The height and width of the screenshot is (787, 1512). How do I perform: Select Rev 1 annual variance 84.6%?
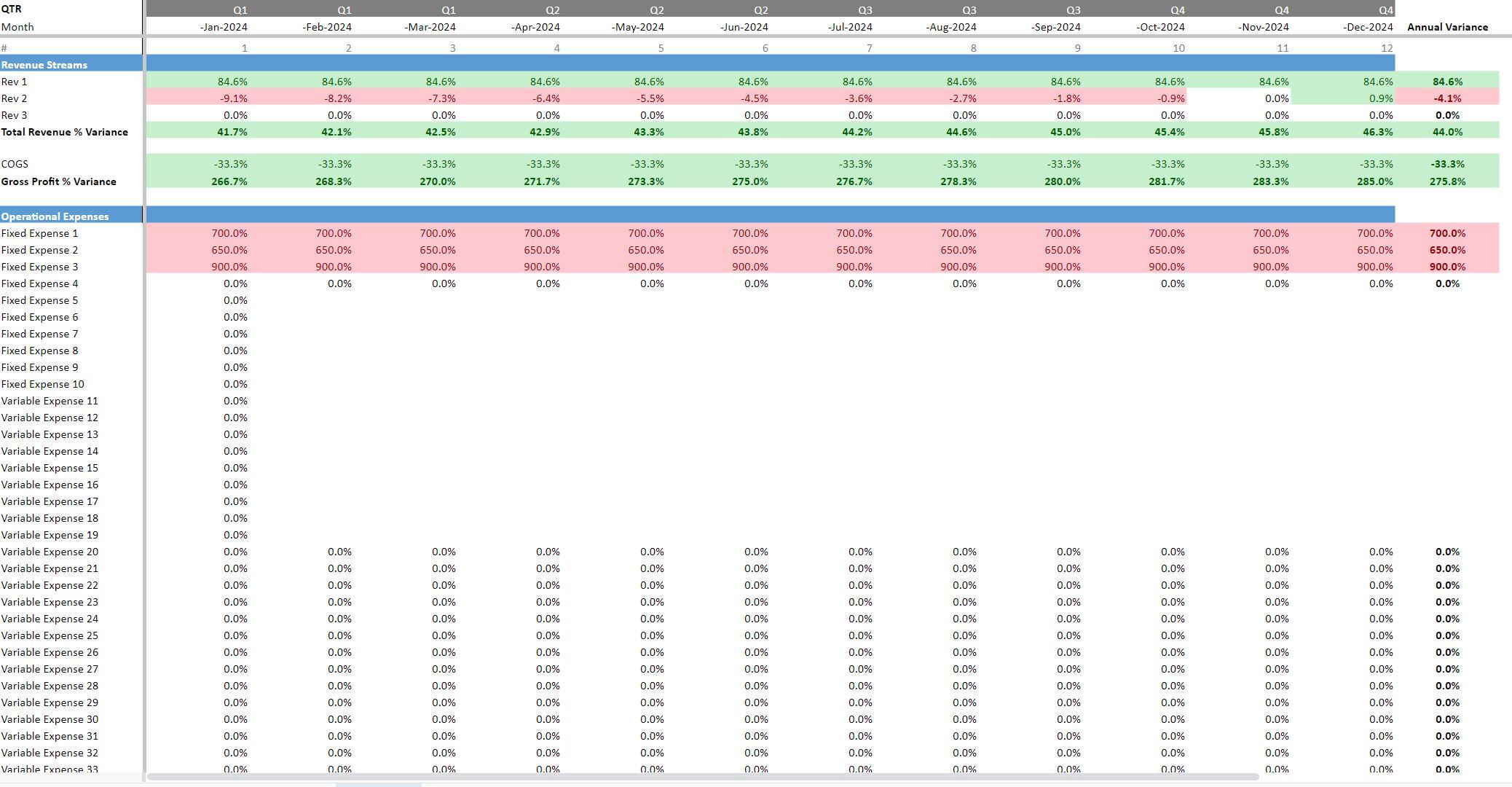coord(1448,82)
